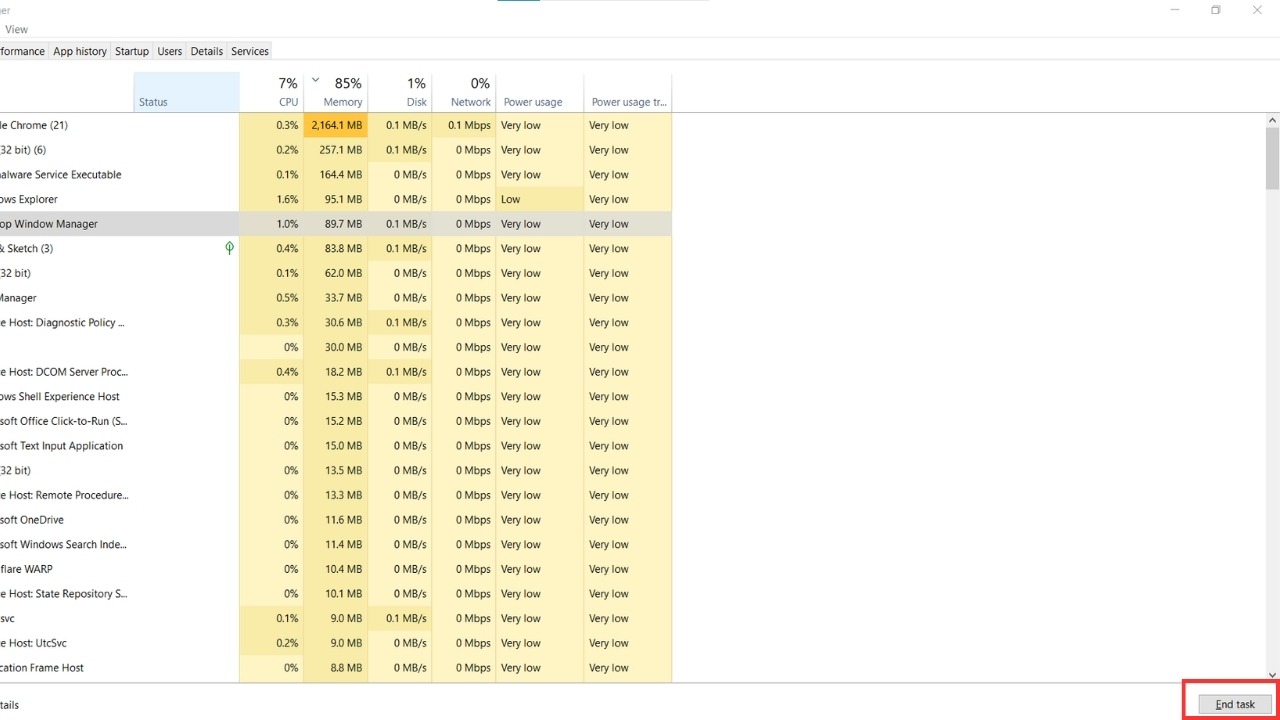Sort by Disk column header
This screenshot has height=720, width=1280.
click(400, 92)
